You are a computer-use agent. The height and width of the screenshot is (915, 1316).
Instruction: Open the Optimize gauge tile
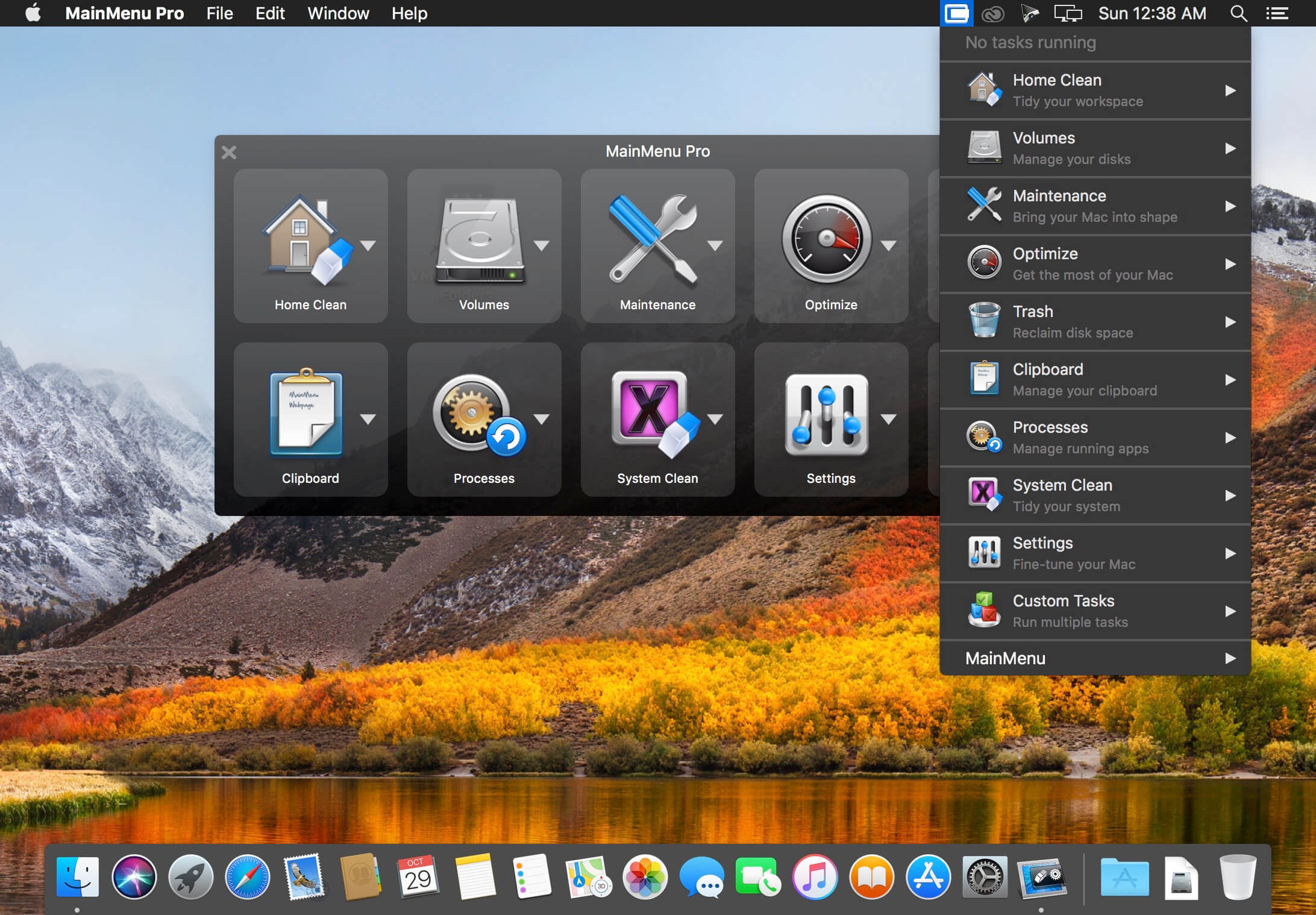click(827, 239)
